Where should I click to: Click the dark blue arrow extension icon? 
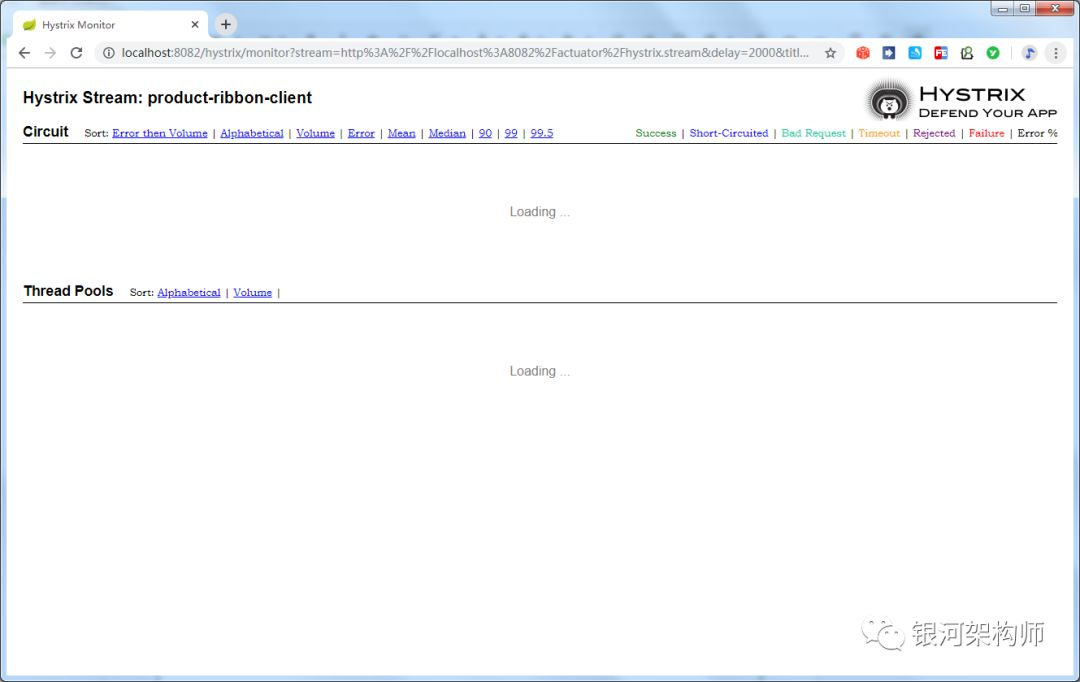[889, 53]
